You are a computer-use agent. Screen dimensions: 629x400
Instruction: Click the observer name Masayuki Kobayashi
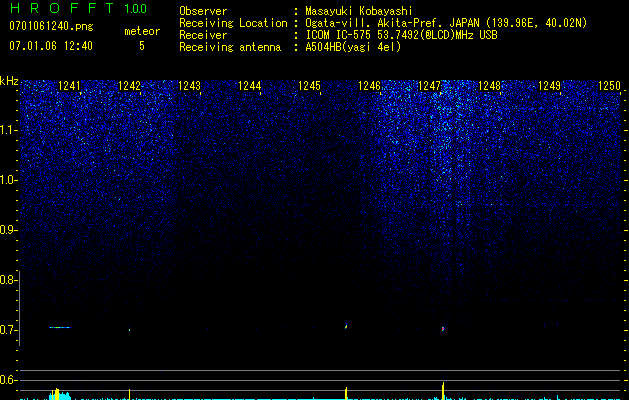(359, 11)
